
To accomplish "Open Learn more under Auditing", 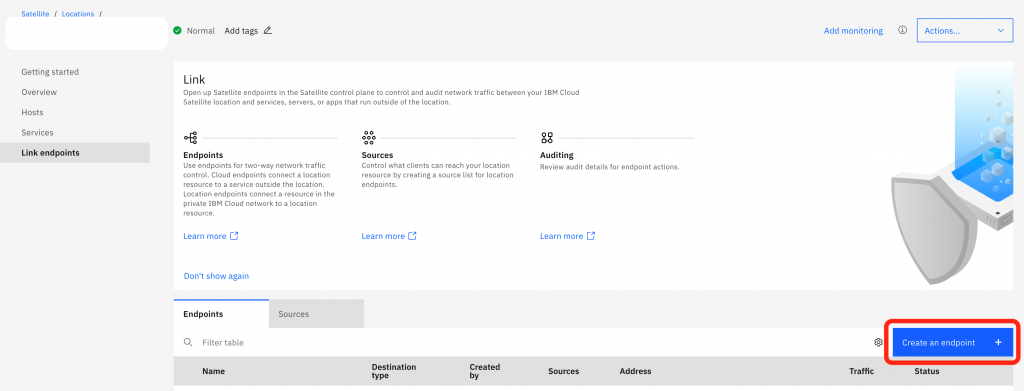I will click(562, 236).
